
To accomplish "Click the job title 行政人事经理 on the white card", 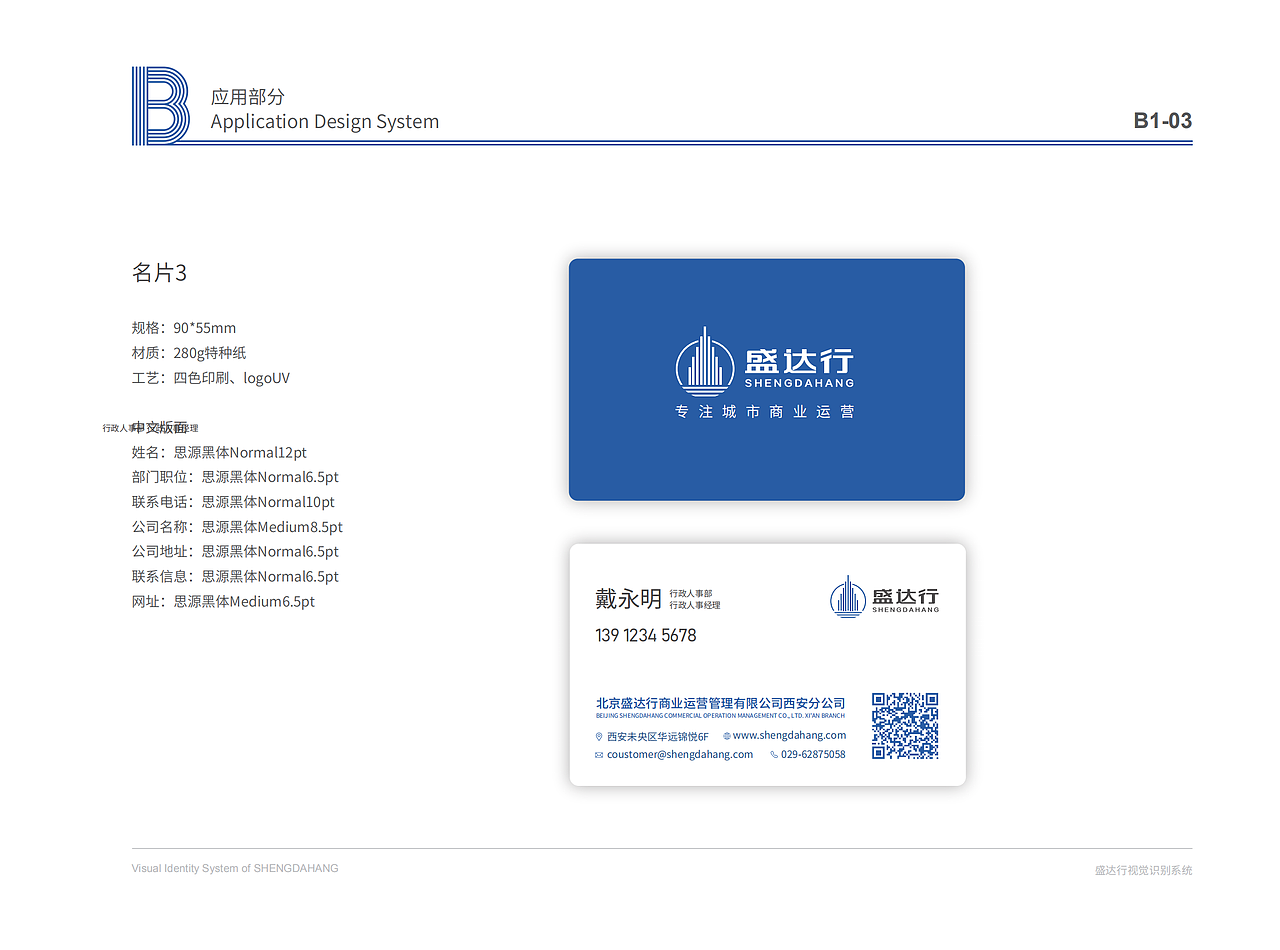I will click(x=695, y=605).
